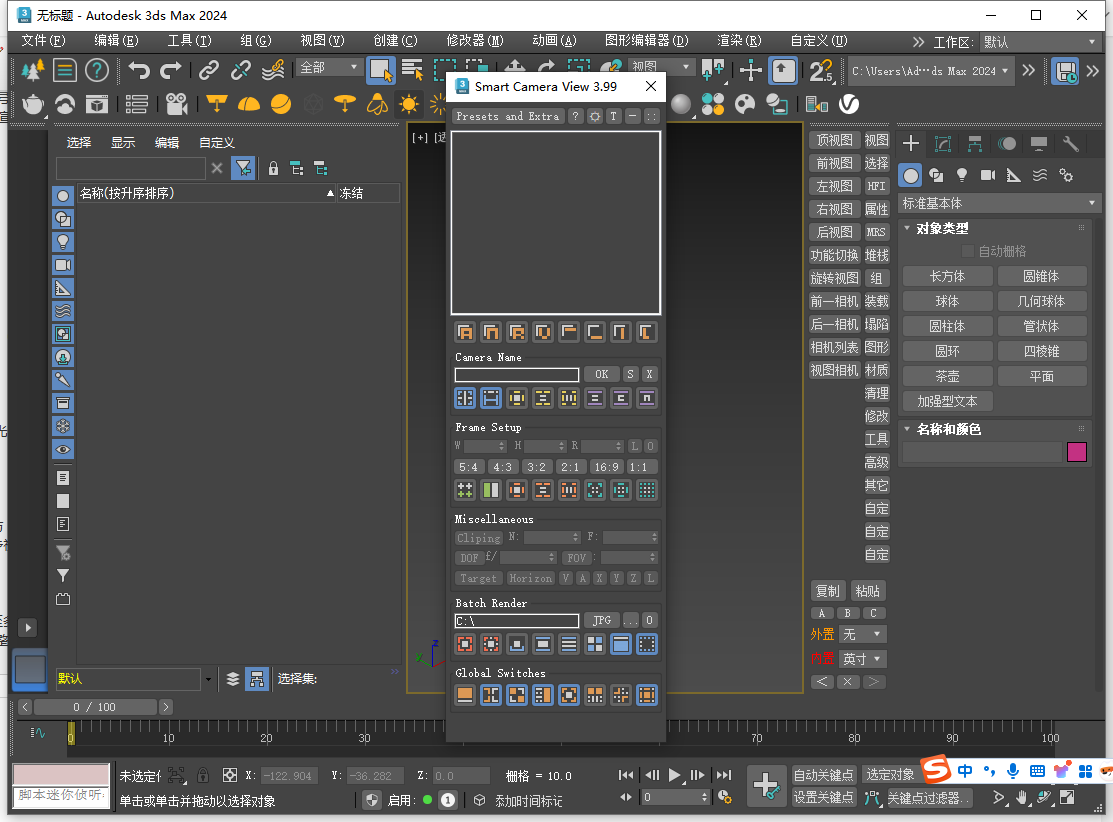Open the Space Warps category in Create panel
Screen dimensions: 1113x822
click(1040, 175)
